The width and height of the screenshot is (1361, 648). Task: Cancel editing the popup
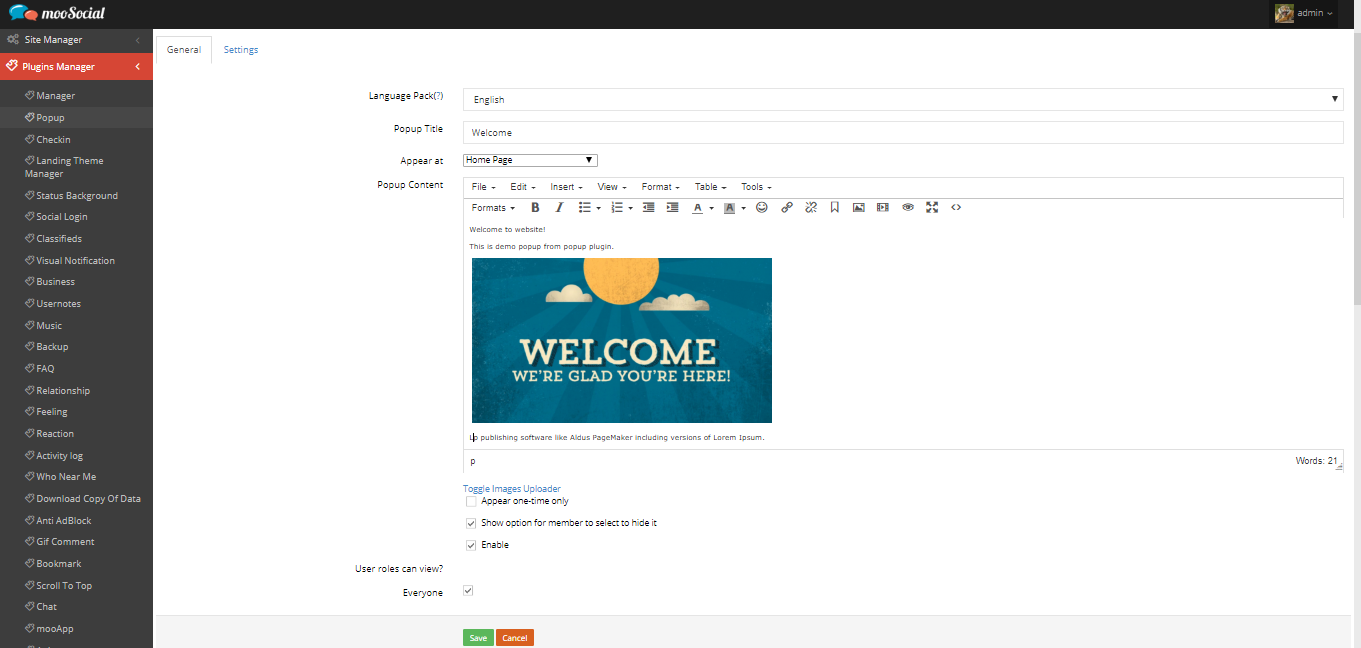[515, 638]
